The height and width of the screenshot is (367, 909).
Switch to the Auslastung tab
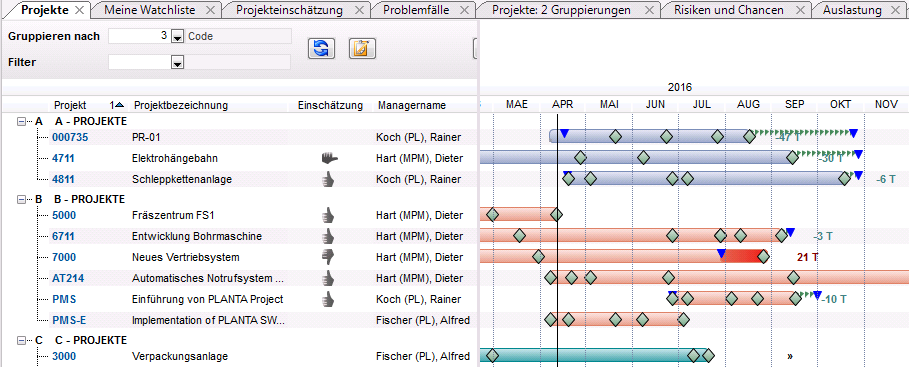coord(852,10)
